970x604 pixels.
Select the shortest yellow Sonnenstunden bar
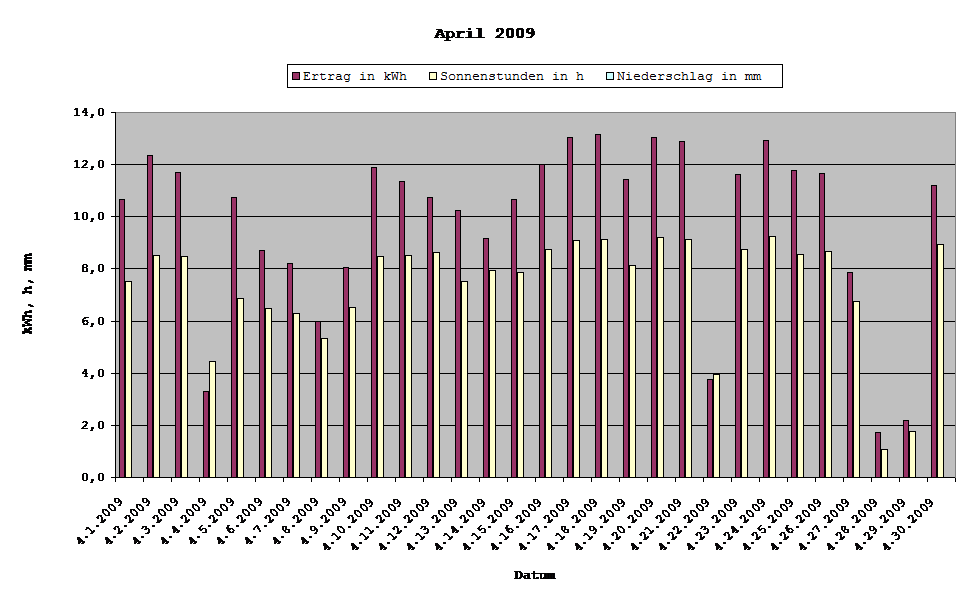887,465
